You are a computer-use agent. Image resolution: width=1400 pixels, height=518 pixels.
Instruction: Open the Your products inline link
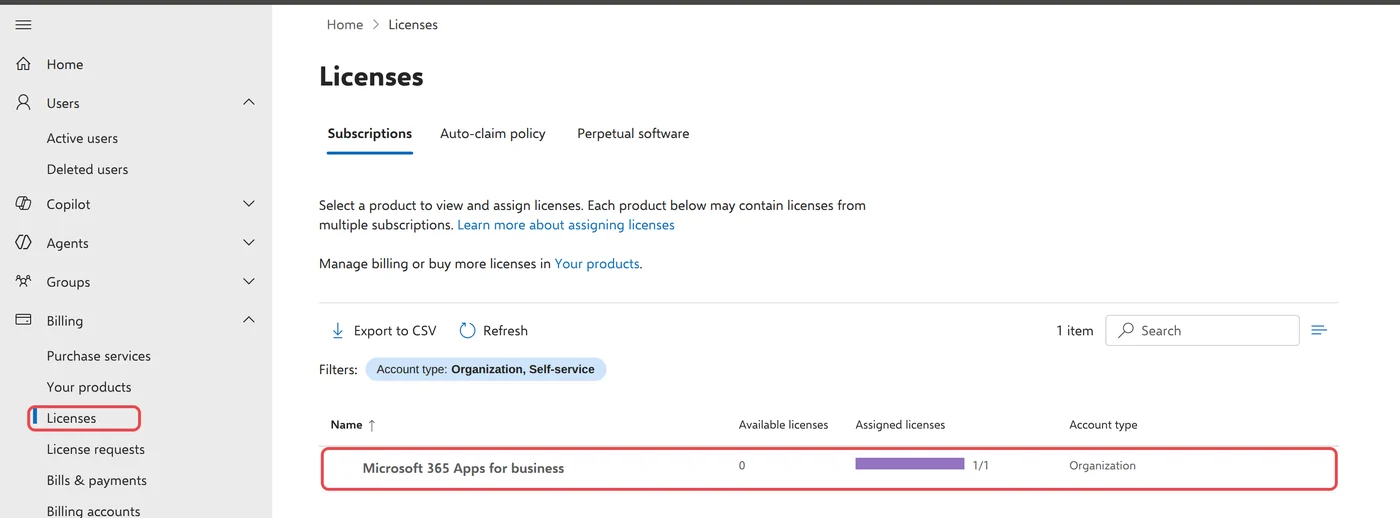[x=597, y=264]
